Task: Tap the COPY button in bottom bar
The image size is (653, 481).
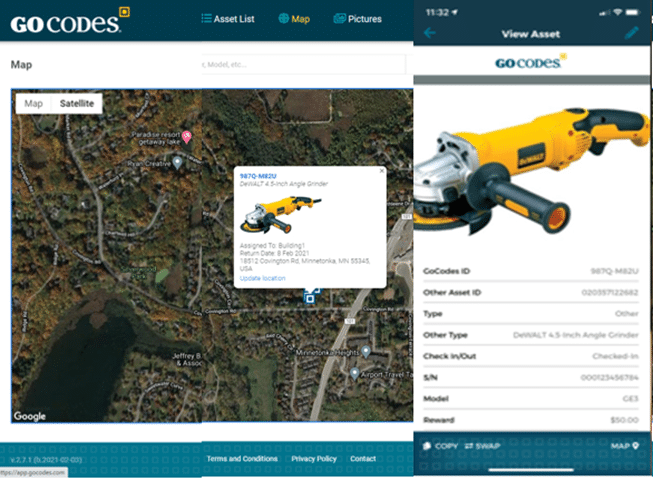Action: point(440,445)
